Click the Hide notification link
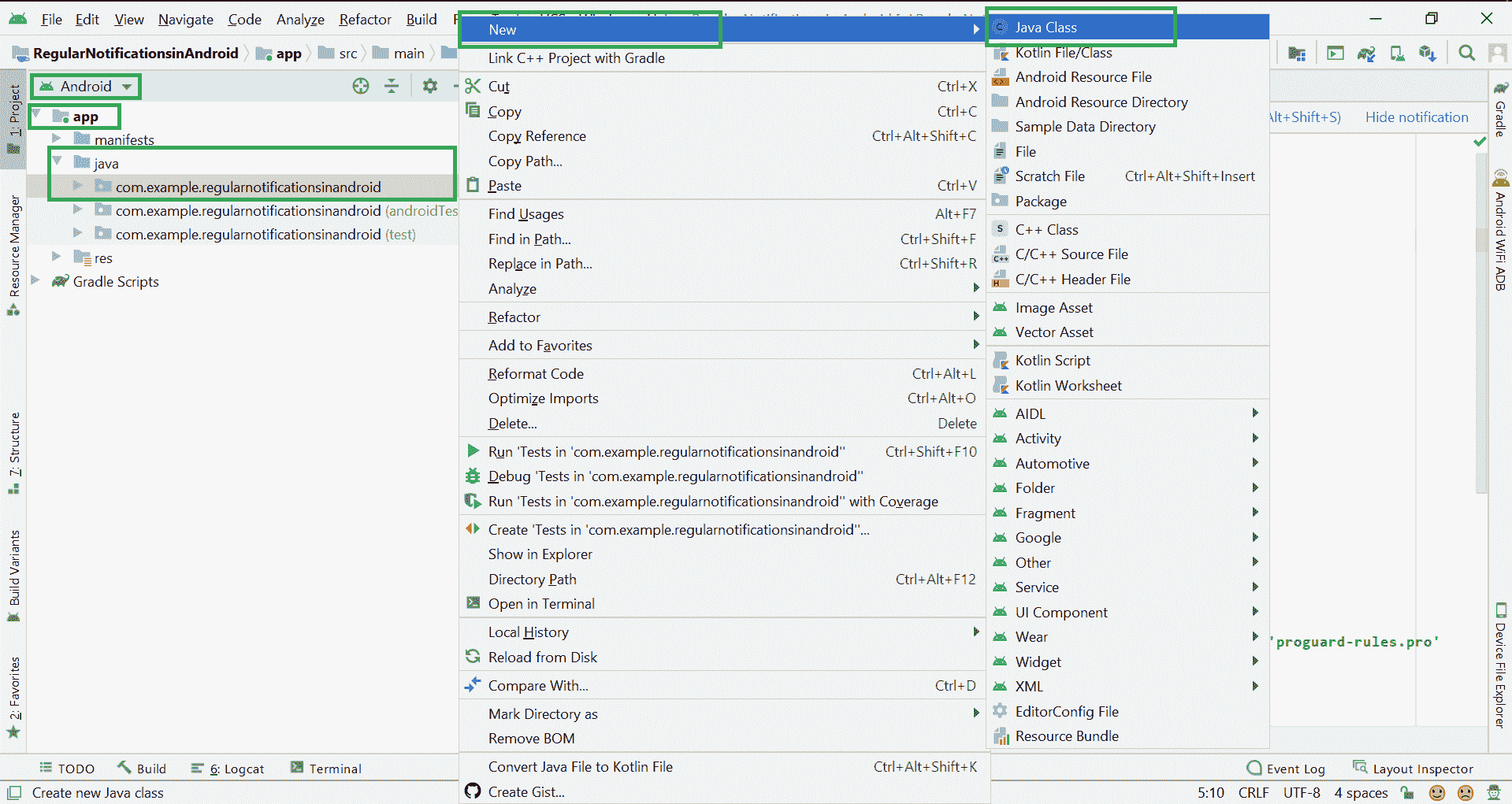 tap(1416, 117)
